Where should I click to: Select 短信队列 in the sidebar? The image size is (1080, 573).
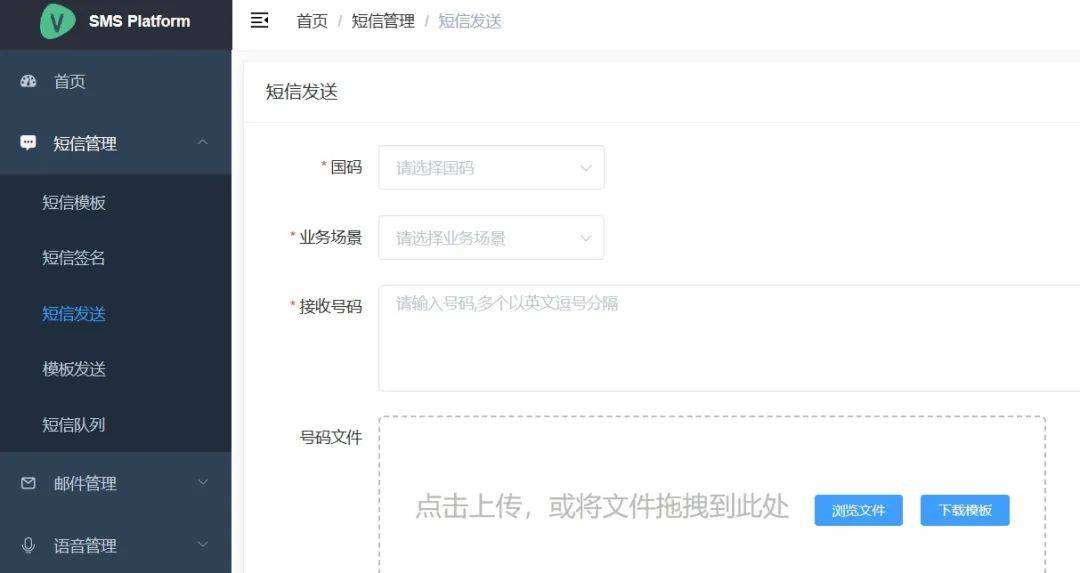[x=116, y=424]
